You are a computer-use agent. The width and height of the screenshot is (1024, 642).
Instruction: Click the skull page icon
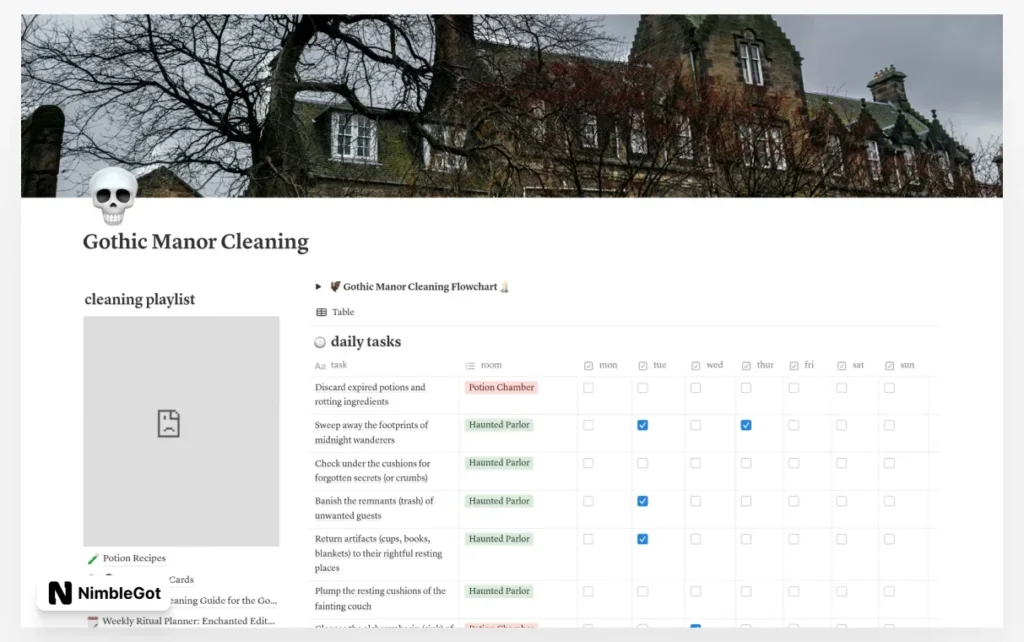coord(114,196)
